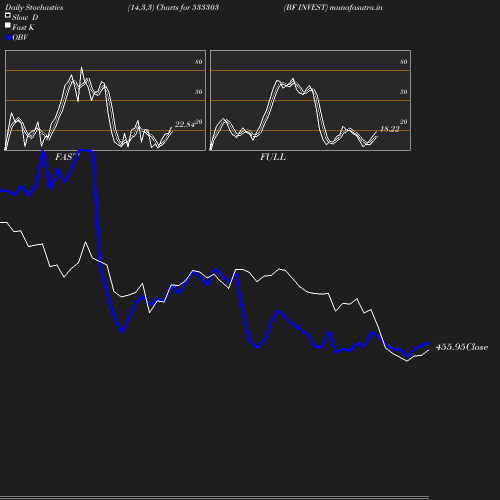Click the FAST stochastic chart panel
The height and width of the screenshot is (500, 500).
pos(105,100)
